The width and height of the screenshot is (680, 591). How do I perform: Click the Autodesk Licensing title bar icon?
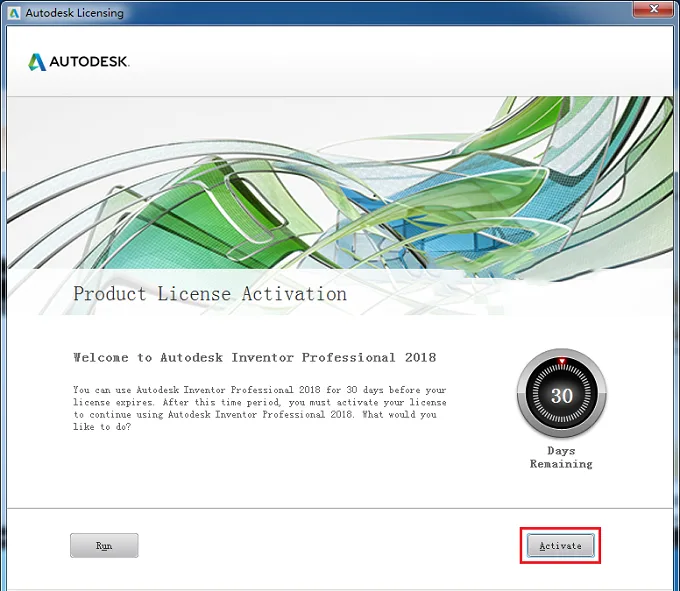coord(14,13)
